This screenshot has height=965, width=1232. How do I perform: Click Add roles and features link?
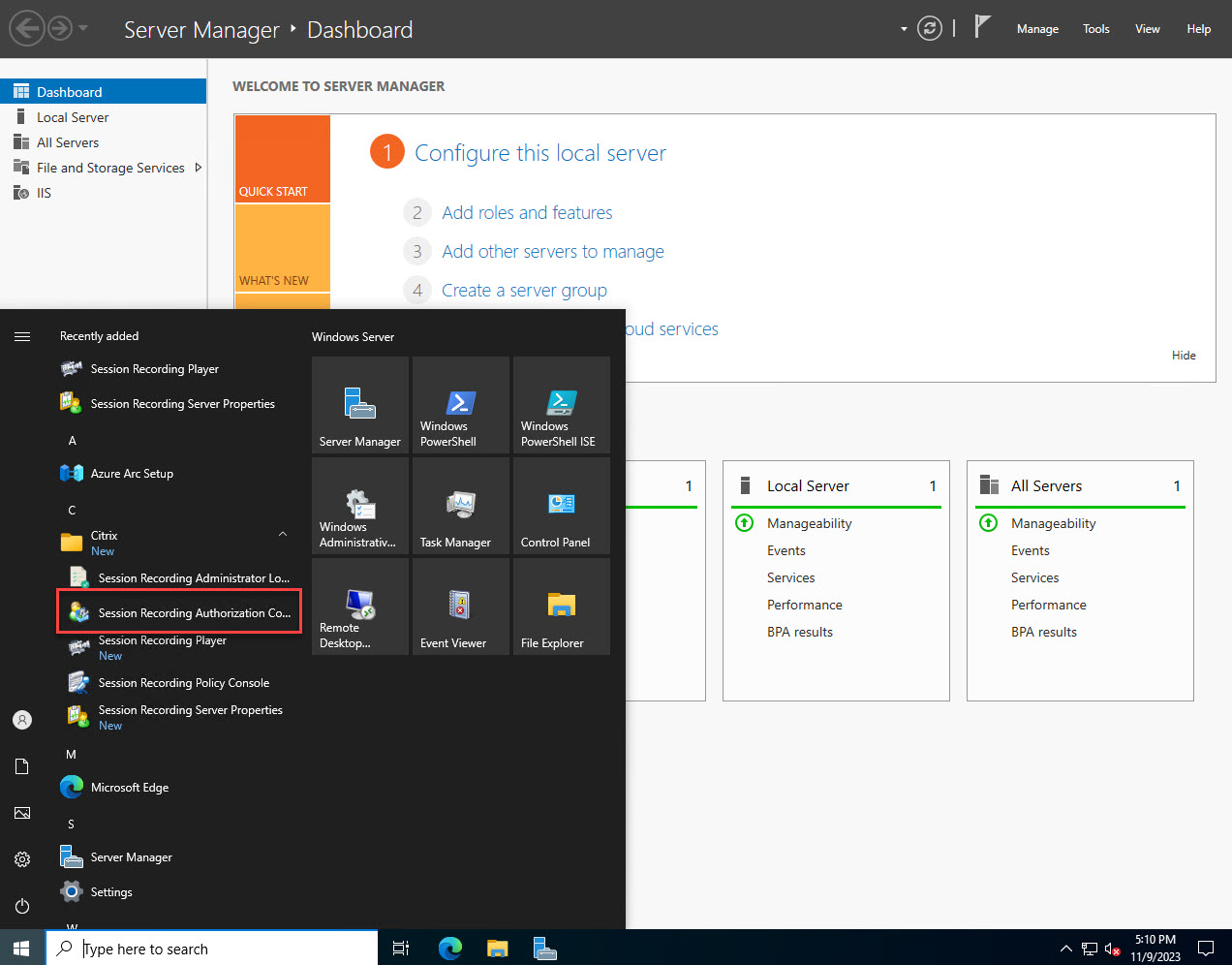coord(527,212)
